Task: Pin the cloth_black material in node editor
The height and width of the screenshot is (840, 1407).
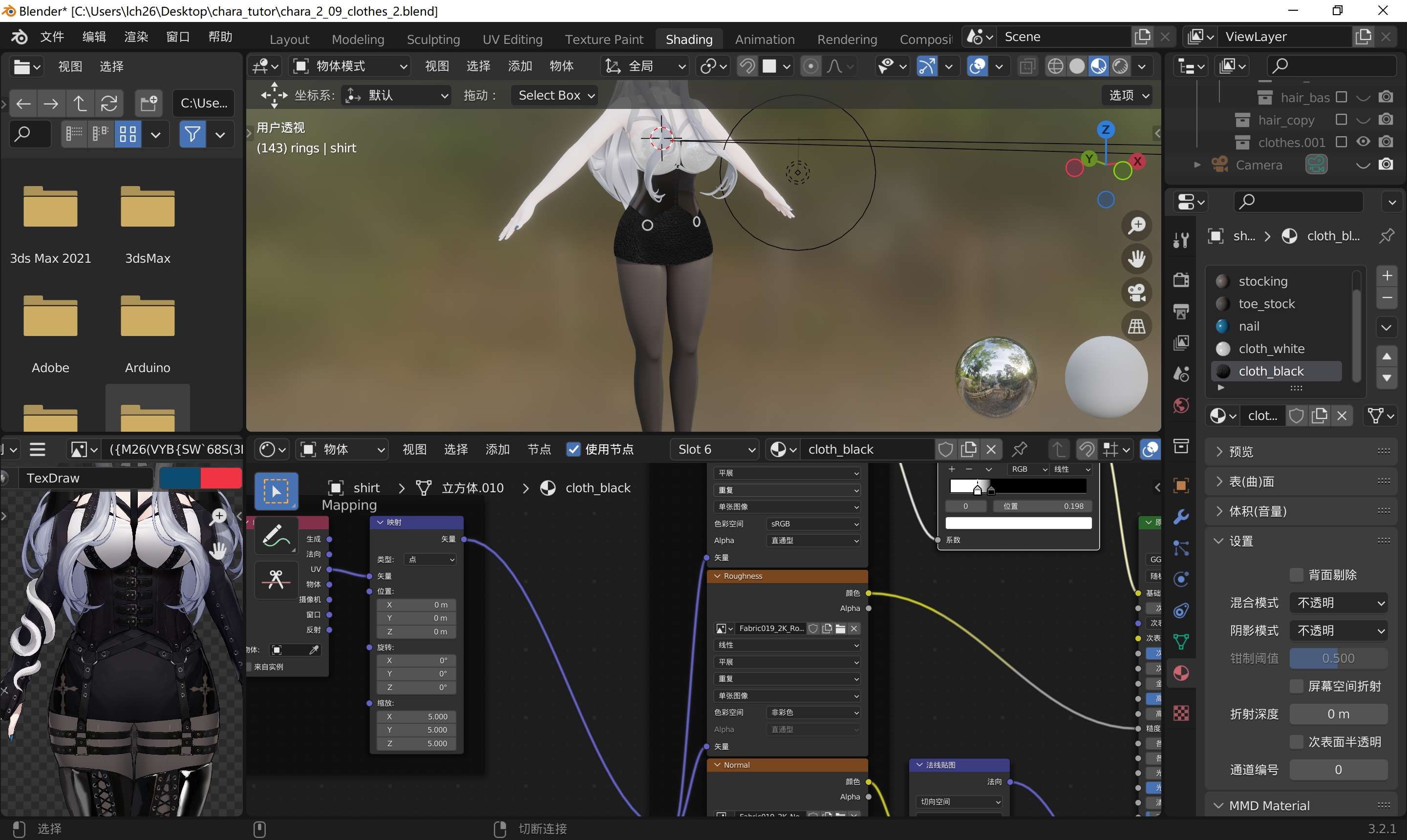Action: pos(1019,449)
